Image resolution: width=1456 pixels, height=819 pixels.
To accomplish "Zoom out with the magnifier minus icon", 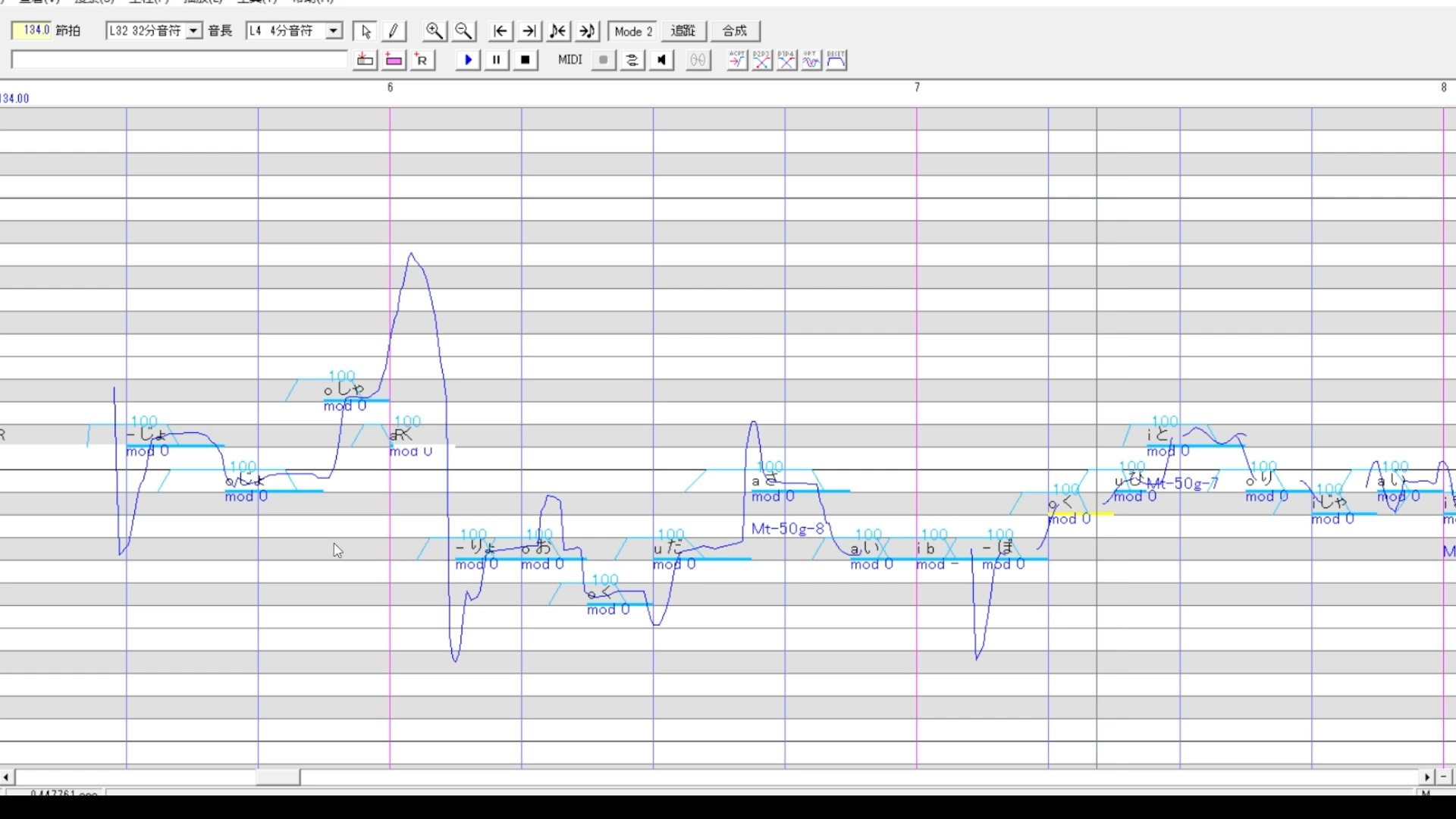I will [x=464, y=31].
